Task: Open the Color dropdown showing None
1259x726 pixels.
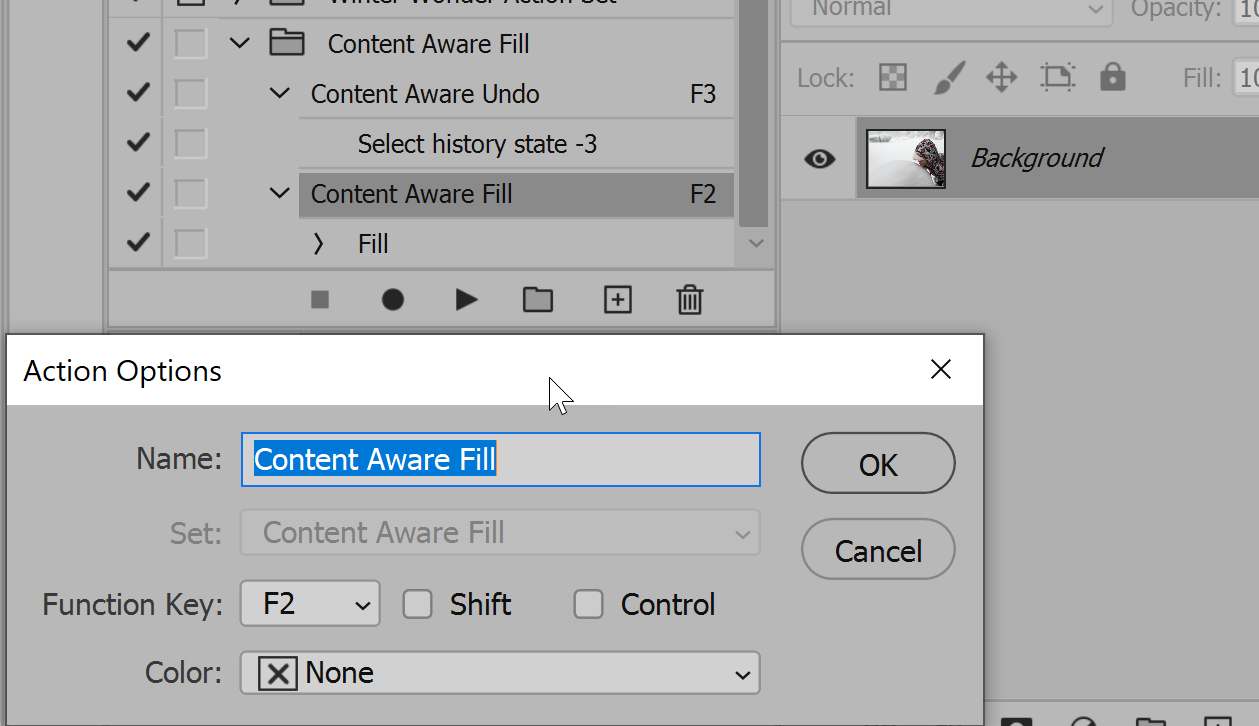Action: click(x=500, y=673)
